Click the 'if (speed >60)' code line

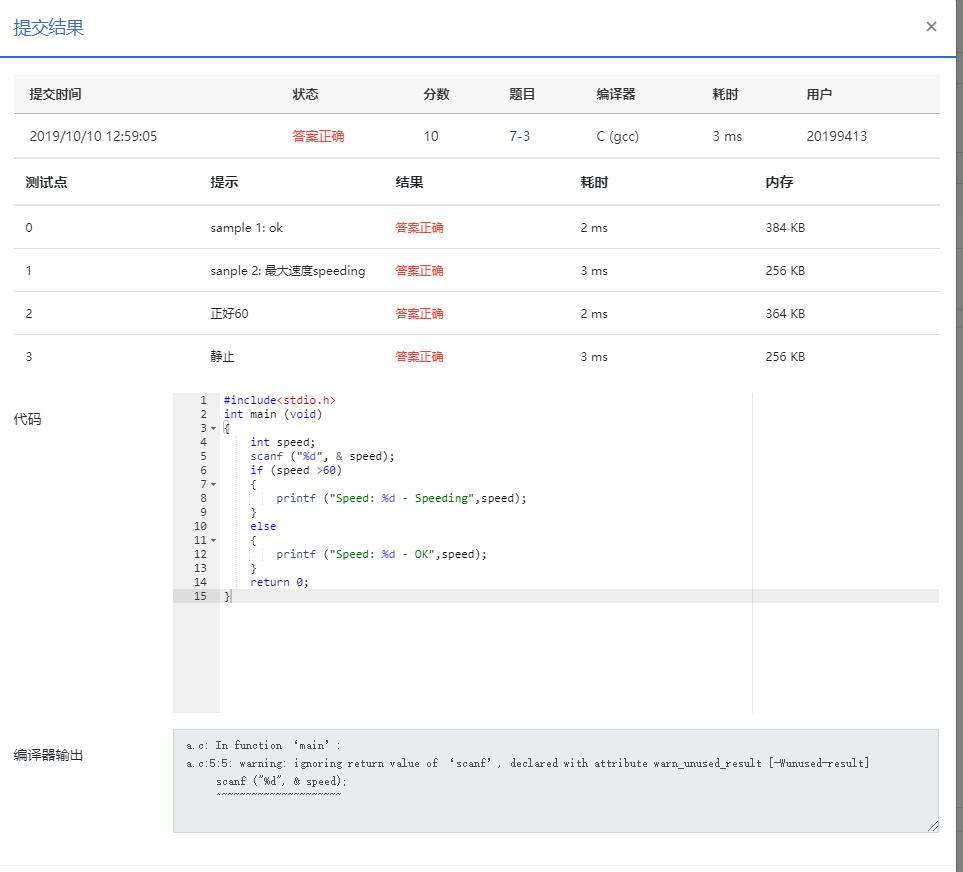click(295, 470)
